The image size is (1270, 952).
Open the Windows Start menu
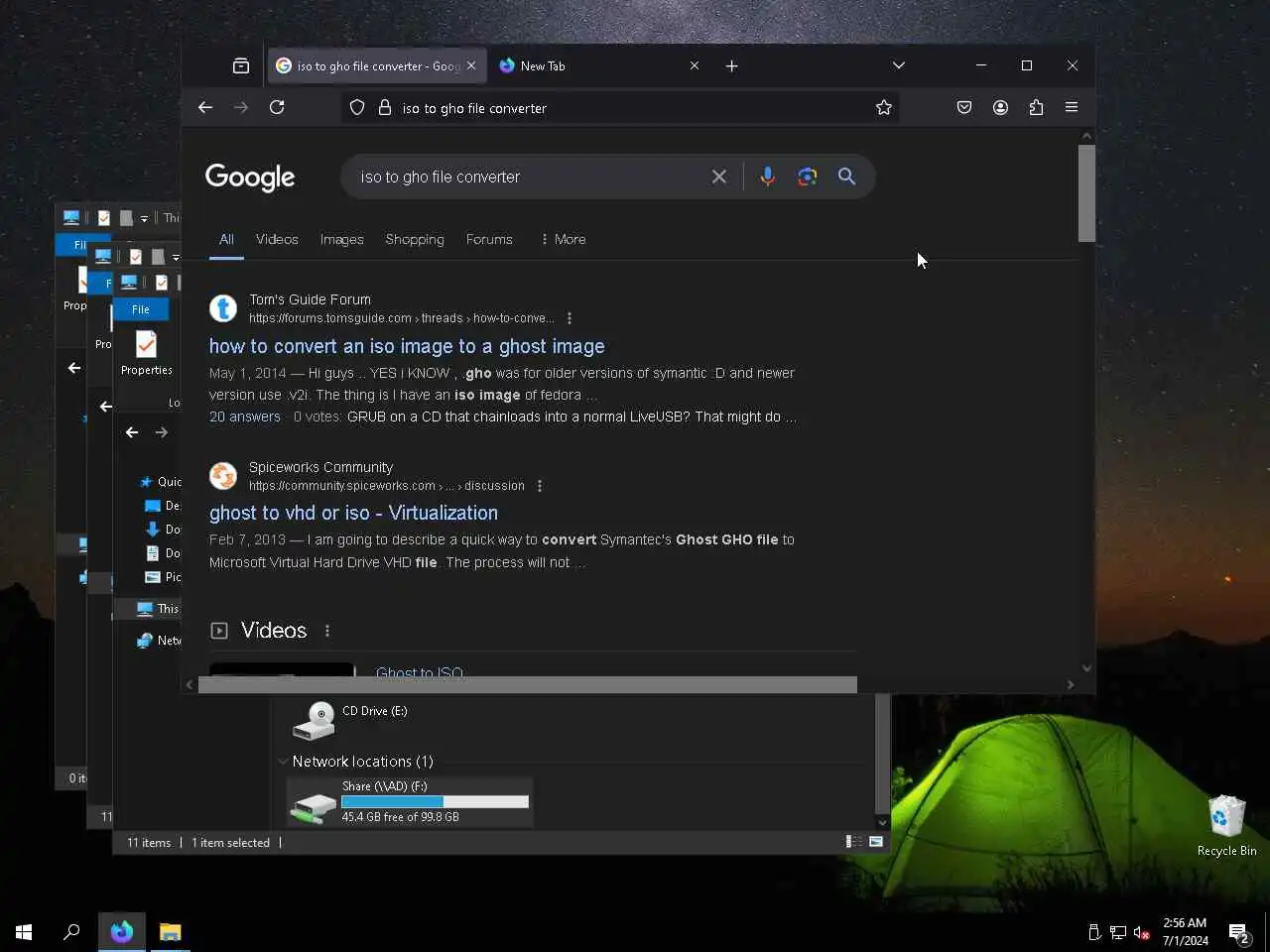pyautogui.click(x=24, y=932)
